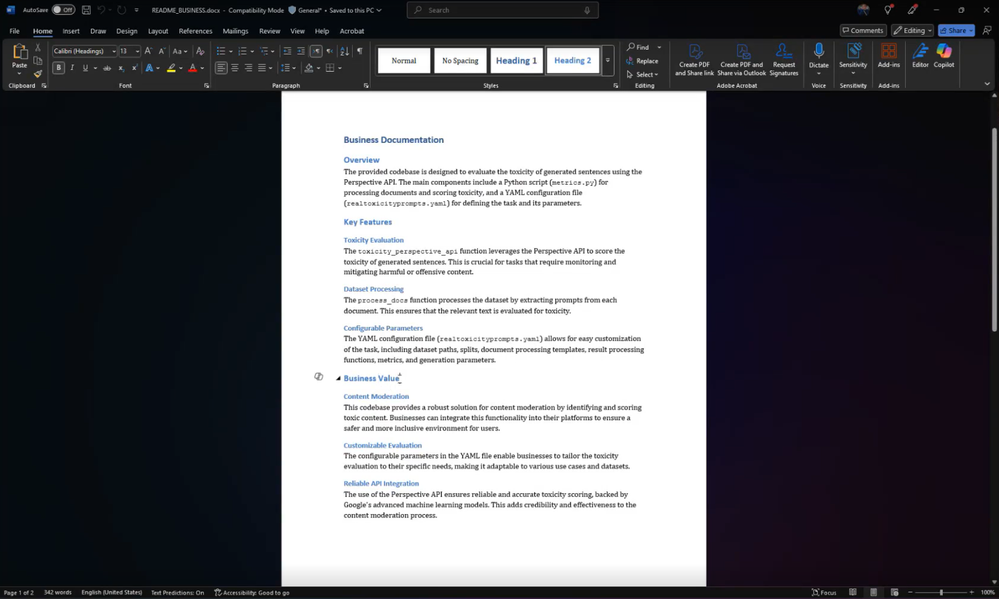Click the Comments button
This screenshot has height=599, width=999.
tap(863, 31)
